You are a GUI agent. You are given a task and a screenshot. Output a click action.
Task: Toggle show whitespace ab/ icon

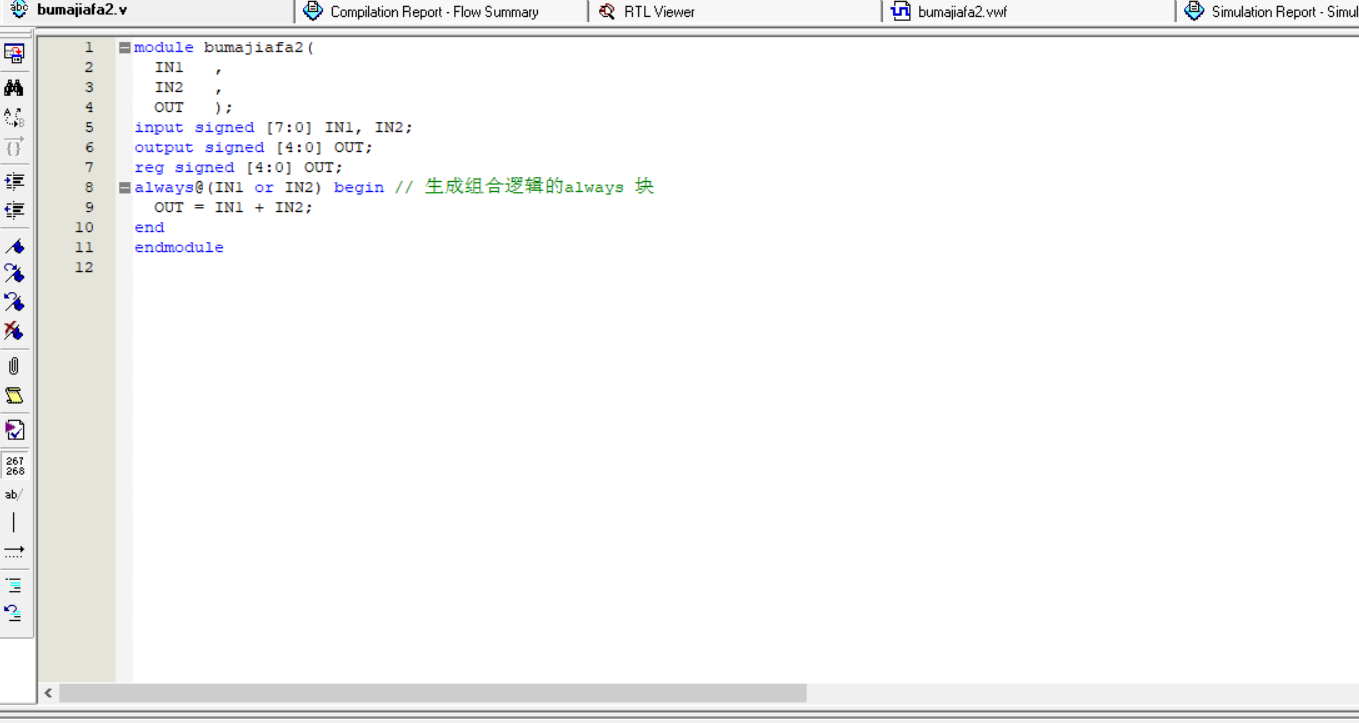pos(14,494)
